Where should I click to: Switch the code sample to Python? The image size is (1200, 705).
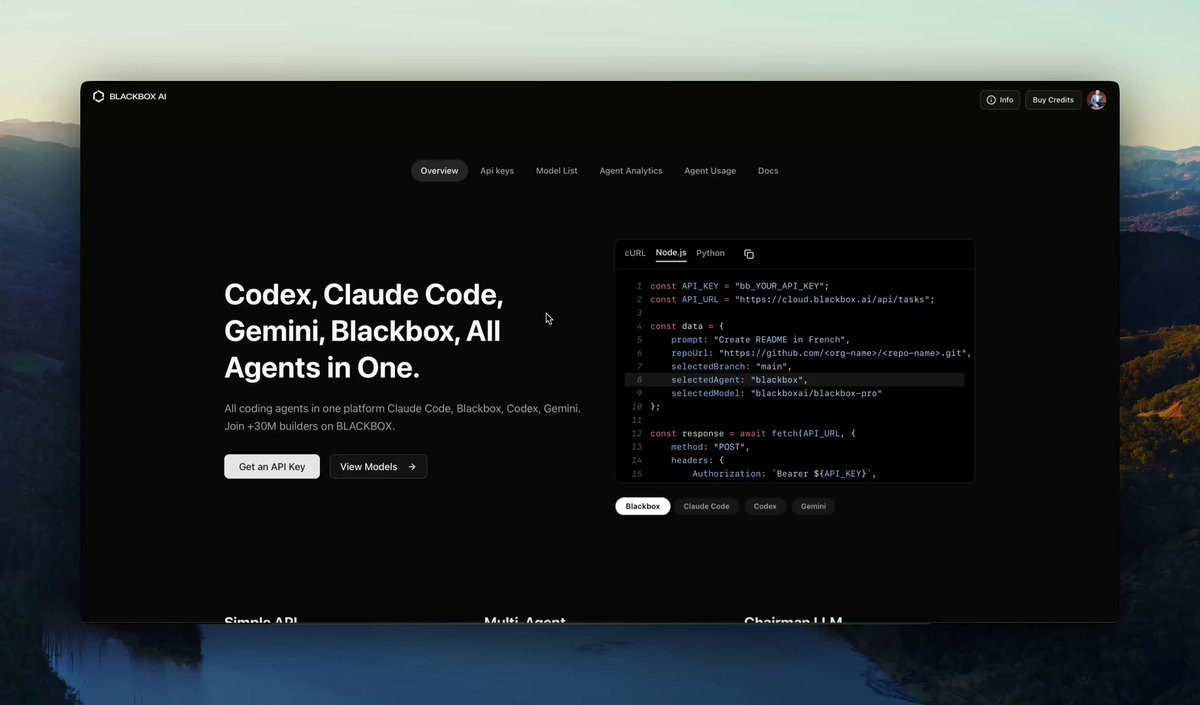pos(710,254)
